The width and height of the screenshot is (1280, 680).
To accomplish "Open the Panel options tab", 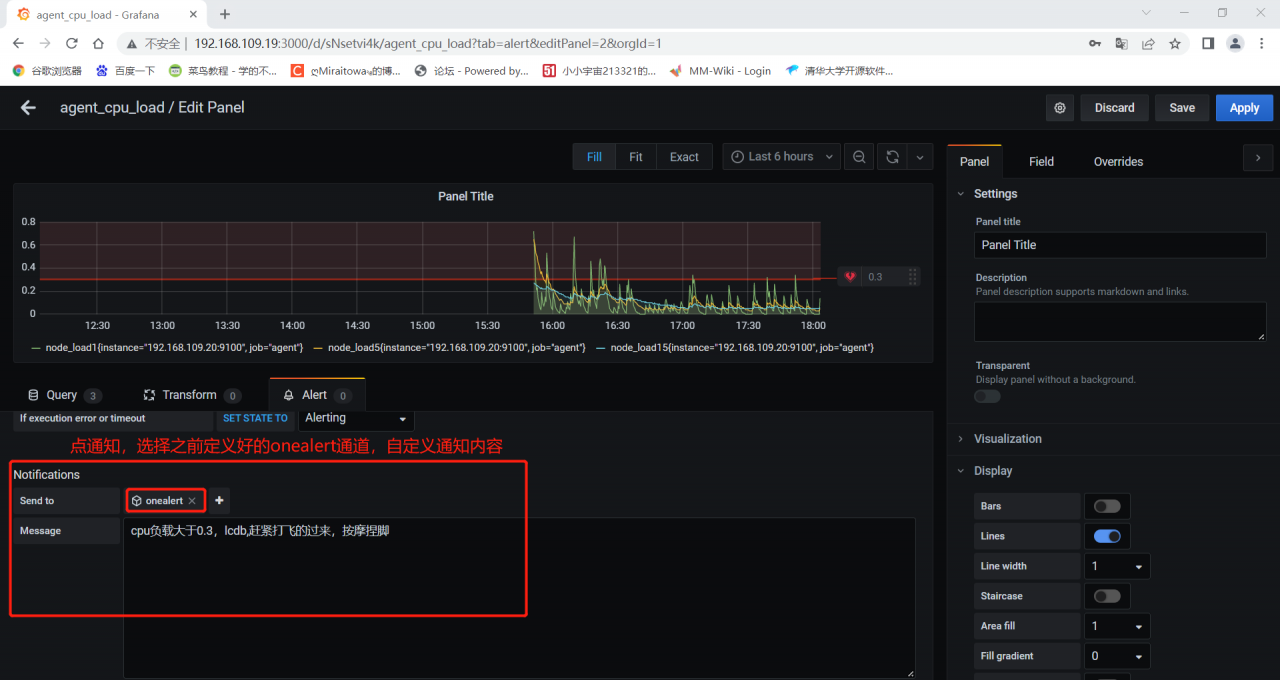I will tap(975, 161).
